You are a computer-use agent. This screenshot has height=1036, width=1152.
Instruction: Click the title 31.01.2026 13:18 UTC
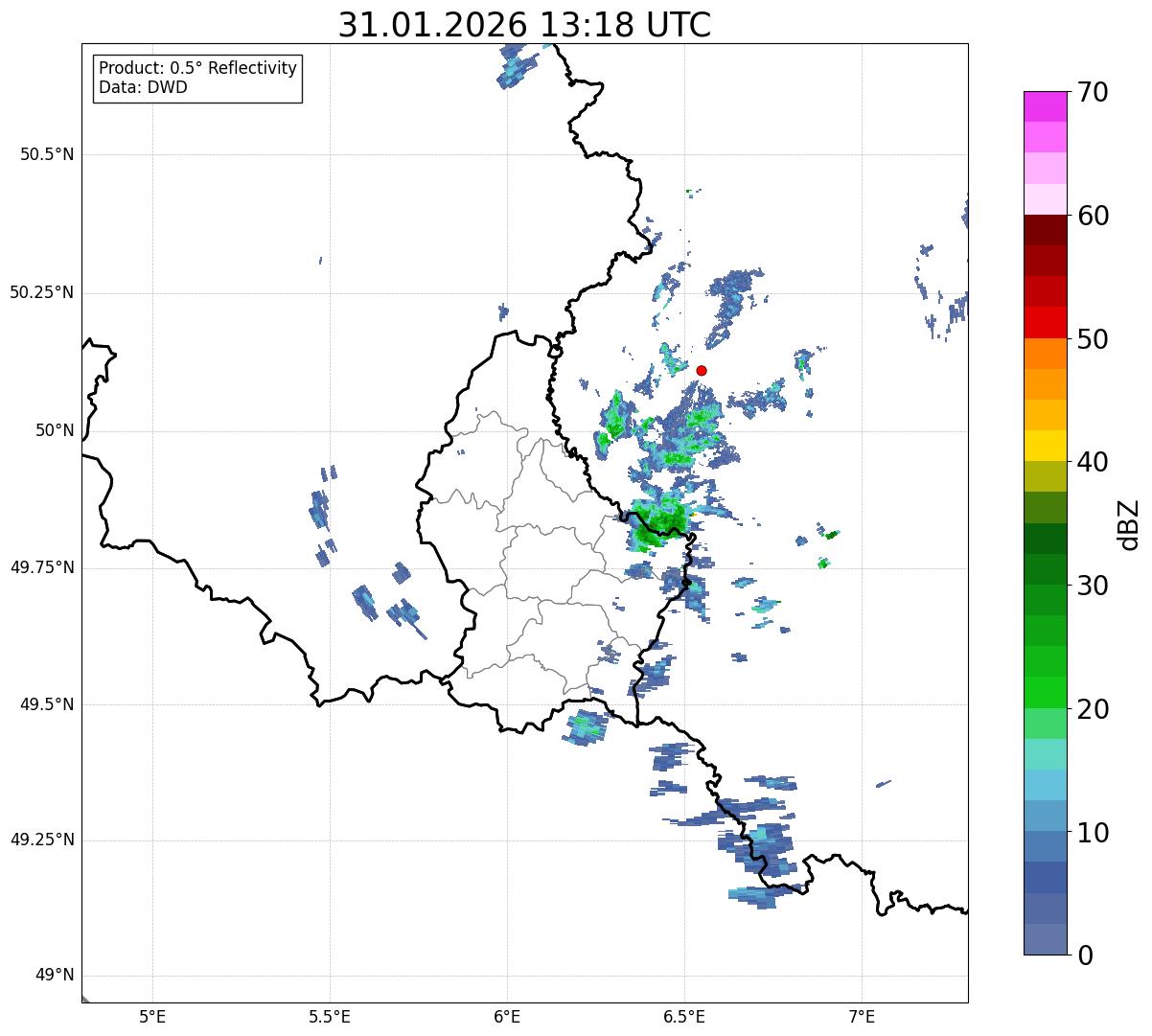point(524,25)
